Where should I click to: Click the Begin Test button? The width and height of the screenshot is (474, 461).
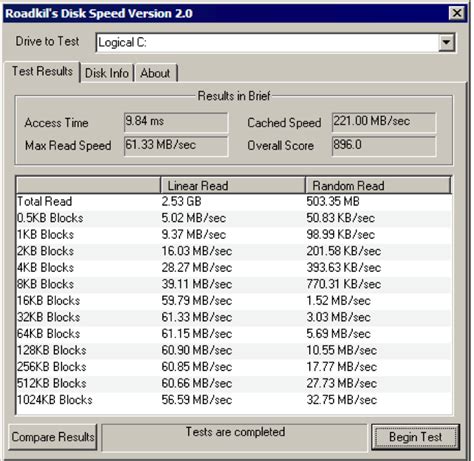(x=415, y=437)
